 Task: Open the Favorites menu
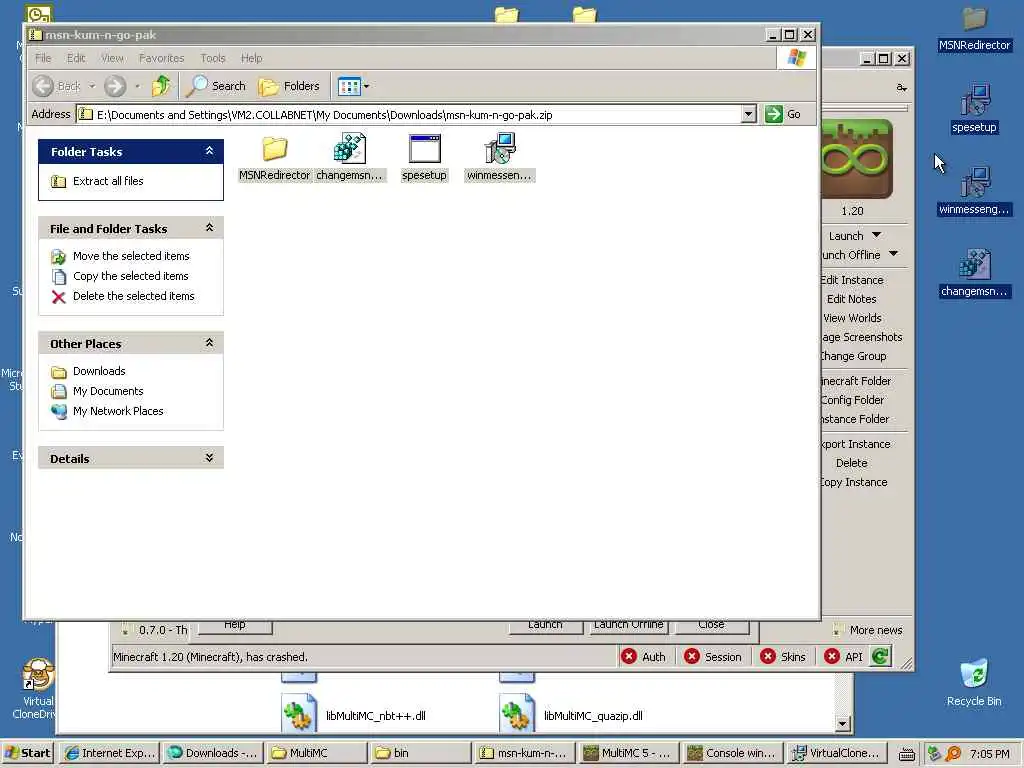[161, 58]
